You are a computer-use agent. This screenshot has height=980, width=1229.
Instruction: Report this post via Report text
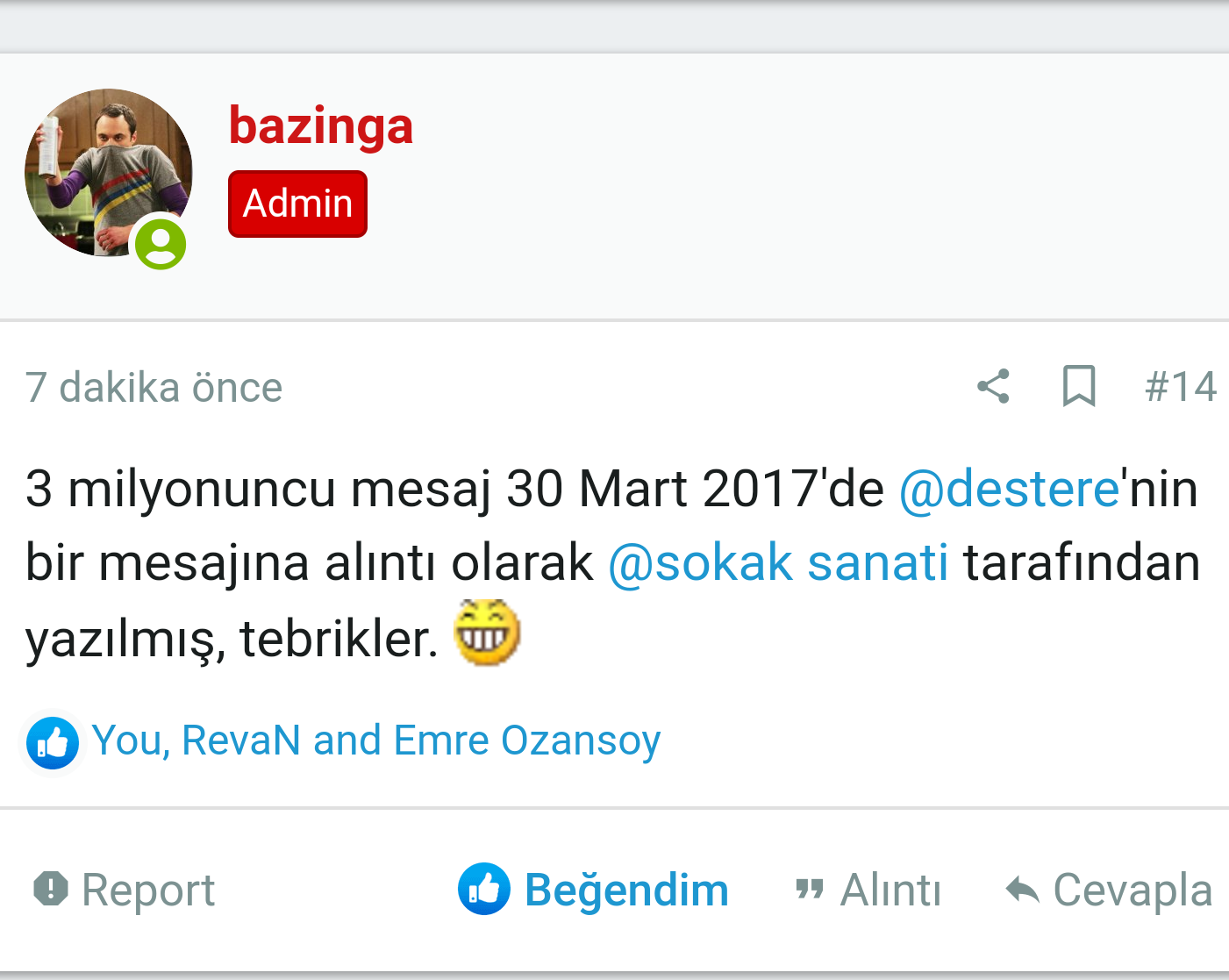tap(147, 891)
